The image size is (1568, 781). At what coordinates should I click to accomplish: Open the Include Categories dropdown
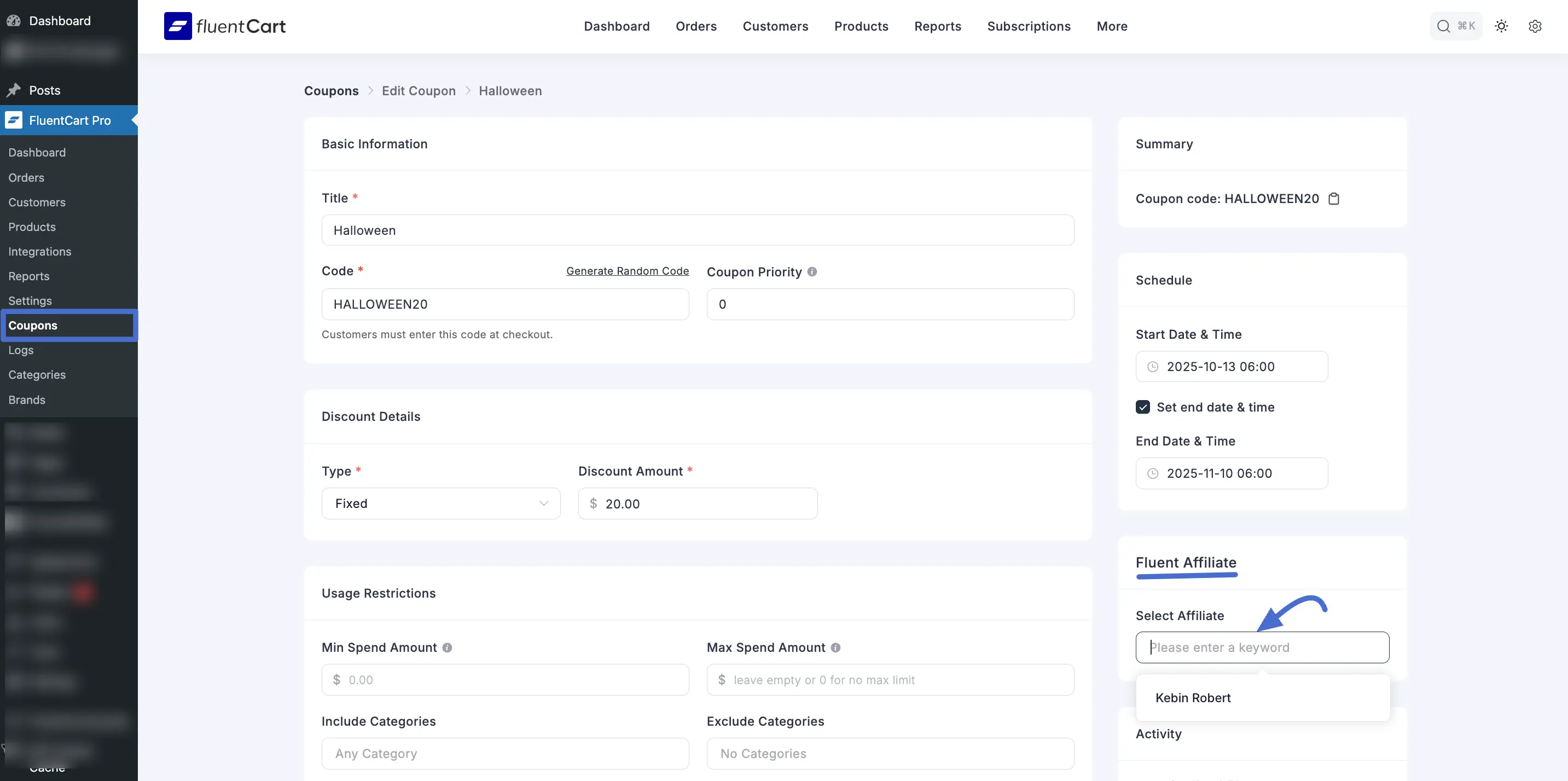[x=504, y=754]
